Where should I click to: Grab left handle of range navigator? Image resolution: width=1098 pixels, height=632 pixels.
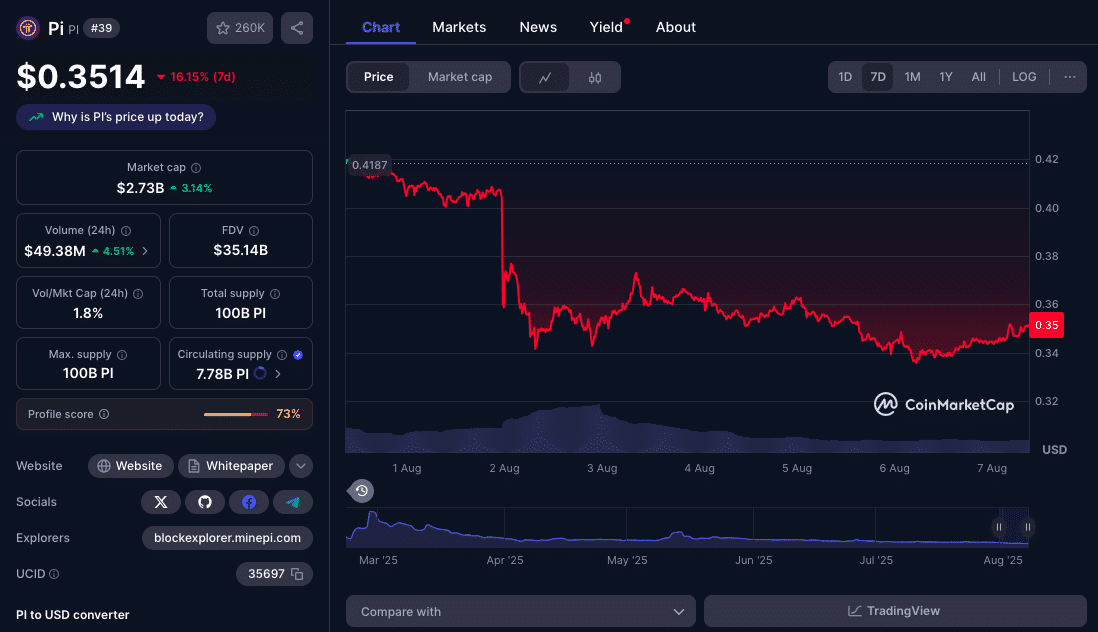(x=999, y=527)
